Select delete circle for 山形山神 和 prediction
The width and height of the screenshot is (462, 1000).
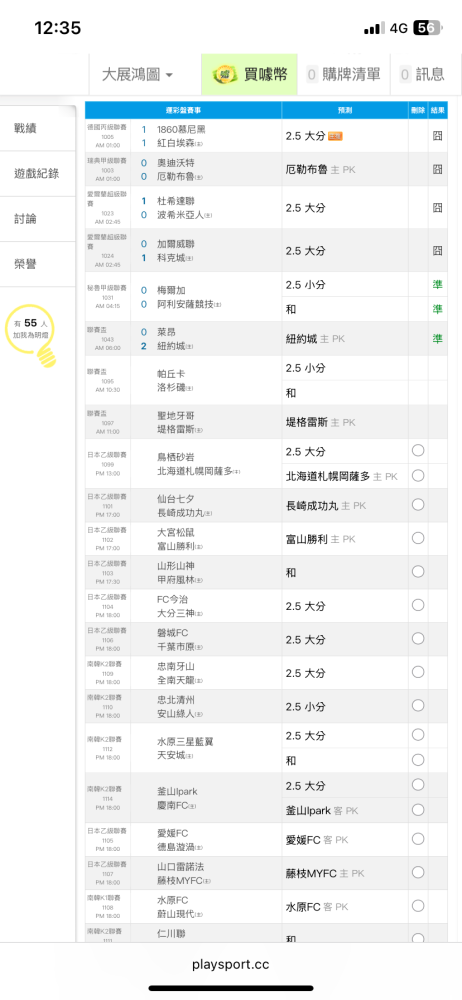click(x=418, y=572)
